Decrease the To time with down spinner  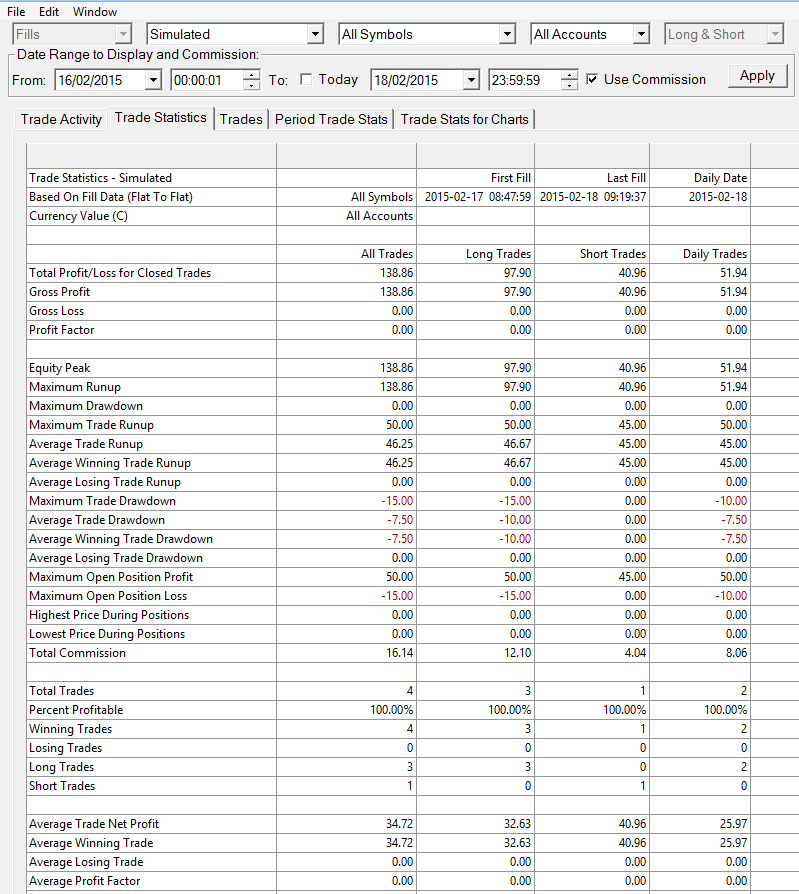coord(569,85)
